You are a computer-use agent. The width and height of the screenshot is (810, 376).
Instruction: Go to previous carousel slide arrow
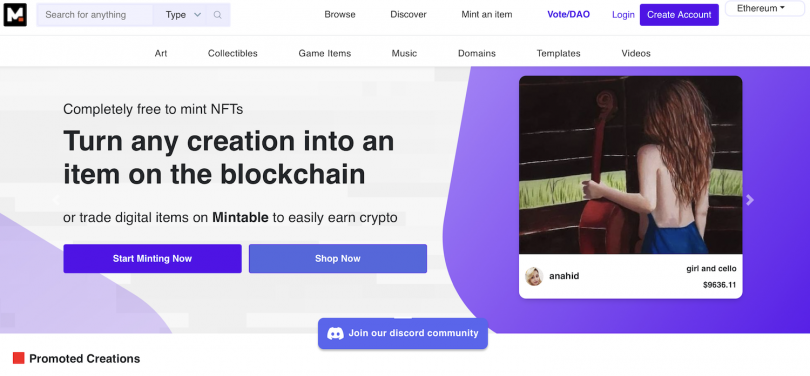(x=56, y=200)
